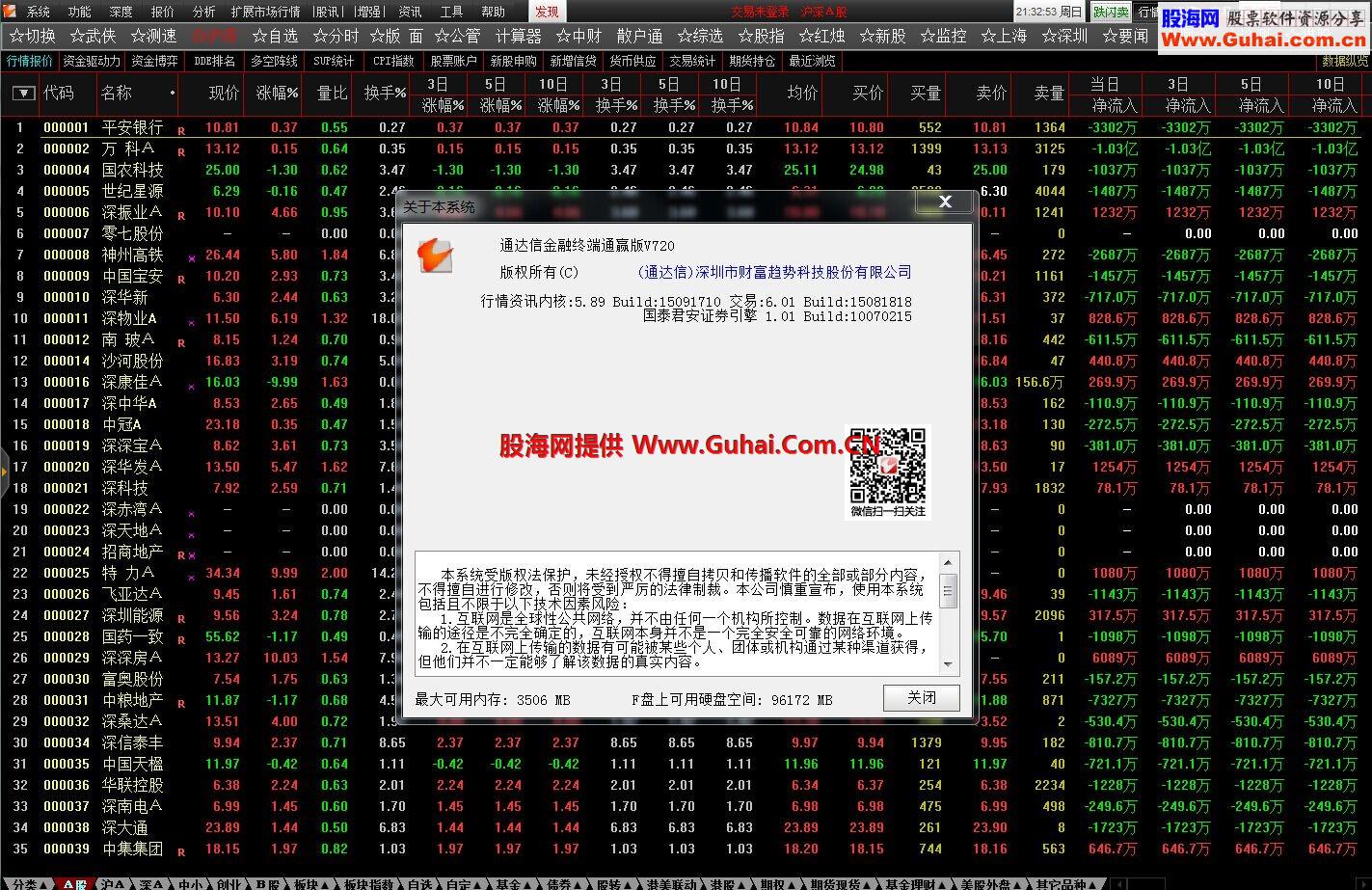Select the 创业 bottom tab
This screenshot has width=1372, height=890.
(229, 883)
